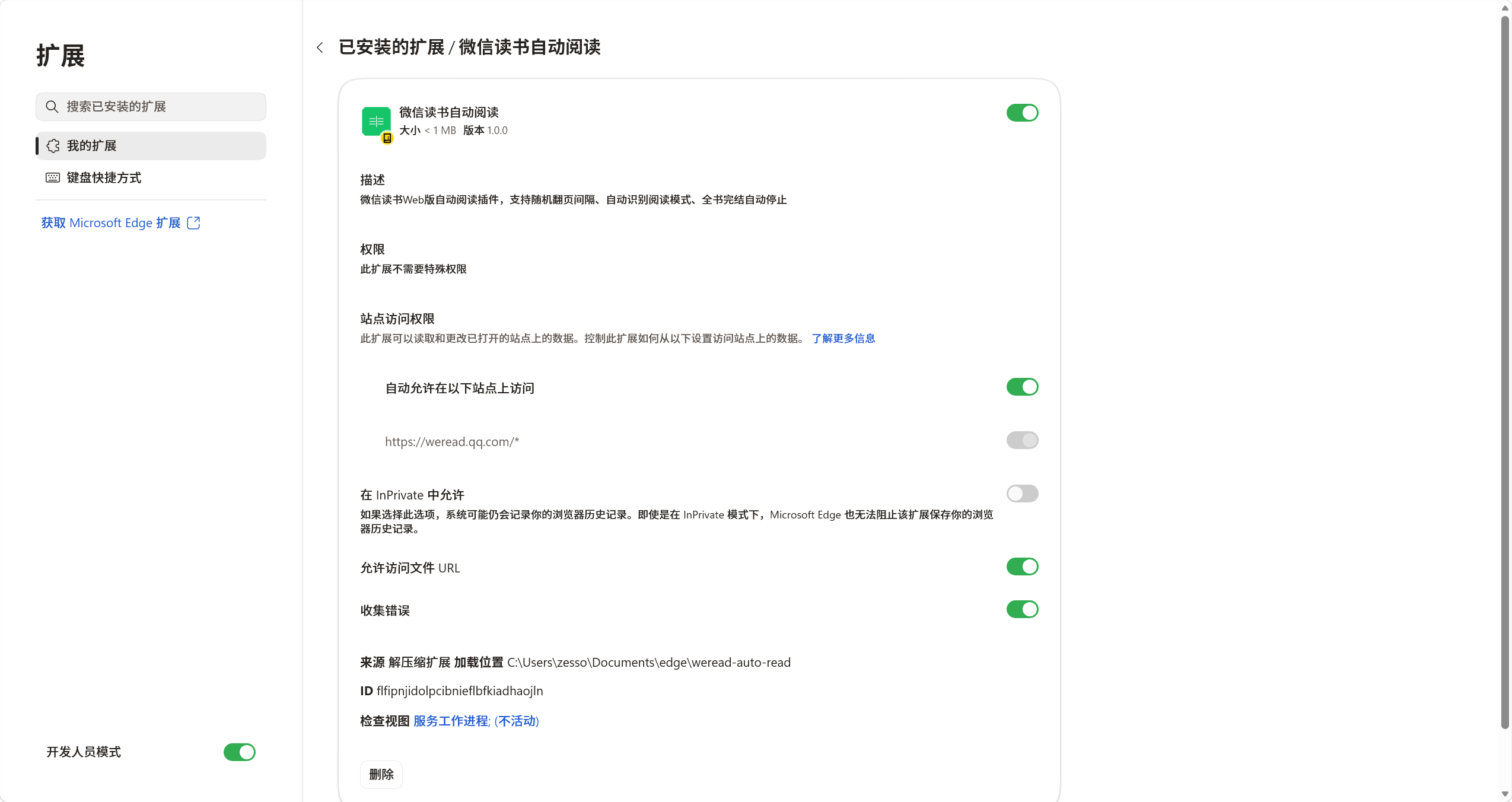
Task: Click the WeRead extension green icon
Action: (376, 122)
